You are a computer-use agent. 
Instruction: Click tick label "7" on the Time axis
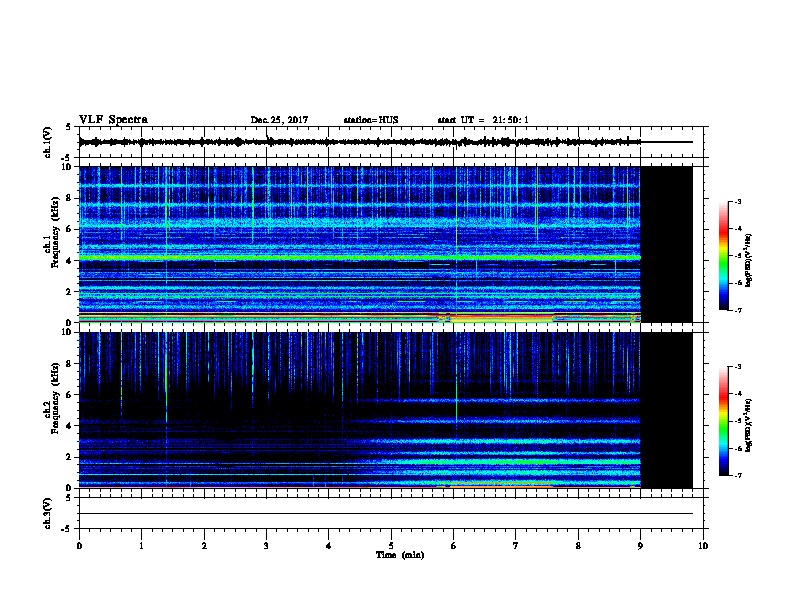516,545
